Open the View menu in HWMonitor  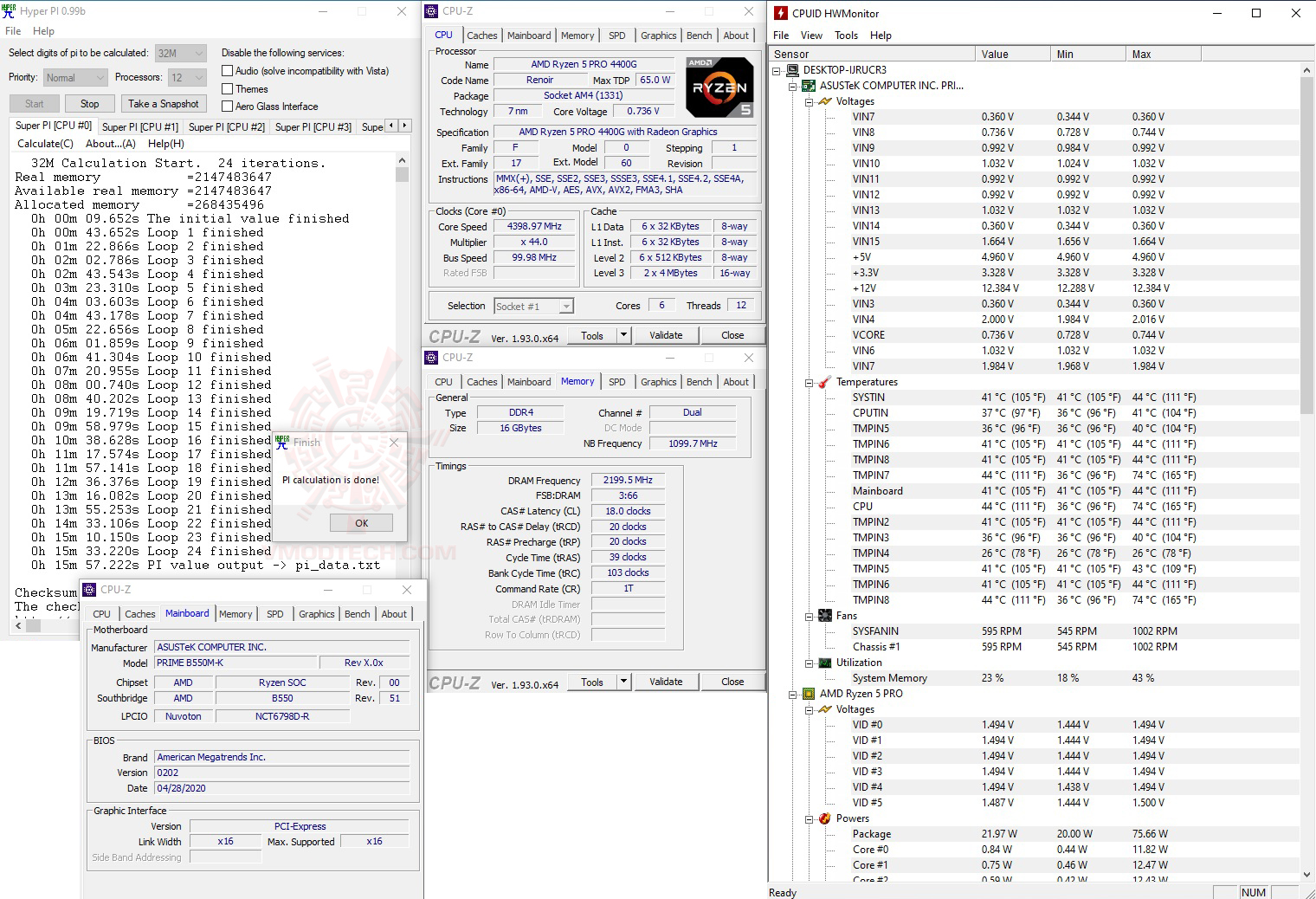811,36
